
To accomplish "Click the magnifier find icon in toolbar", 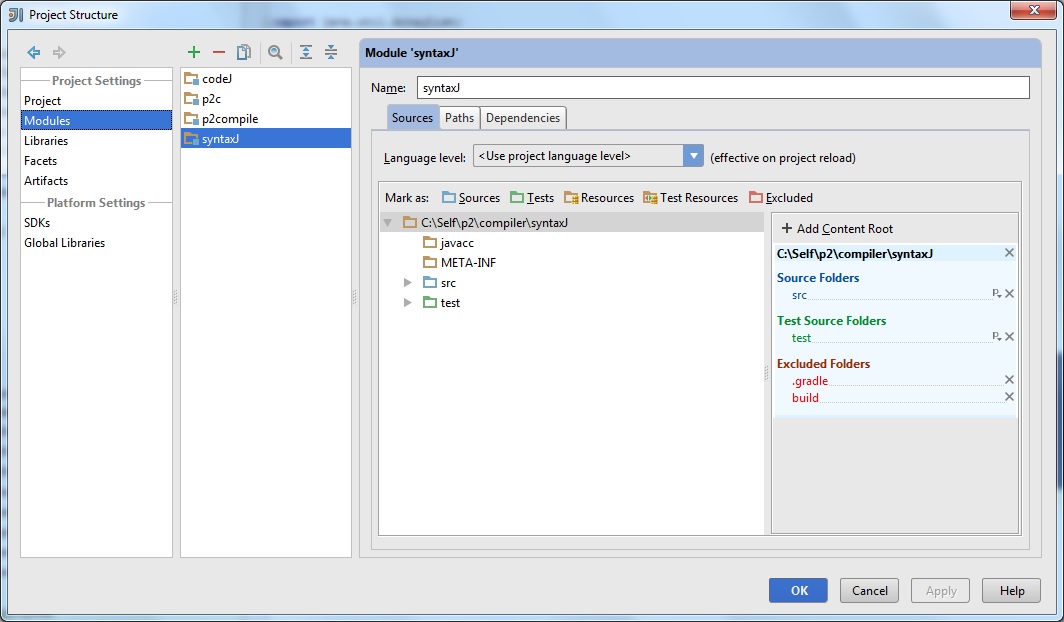I will tap(275, 52).
